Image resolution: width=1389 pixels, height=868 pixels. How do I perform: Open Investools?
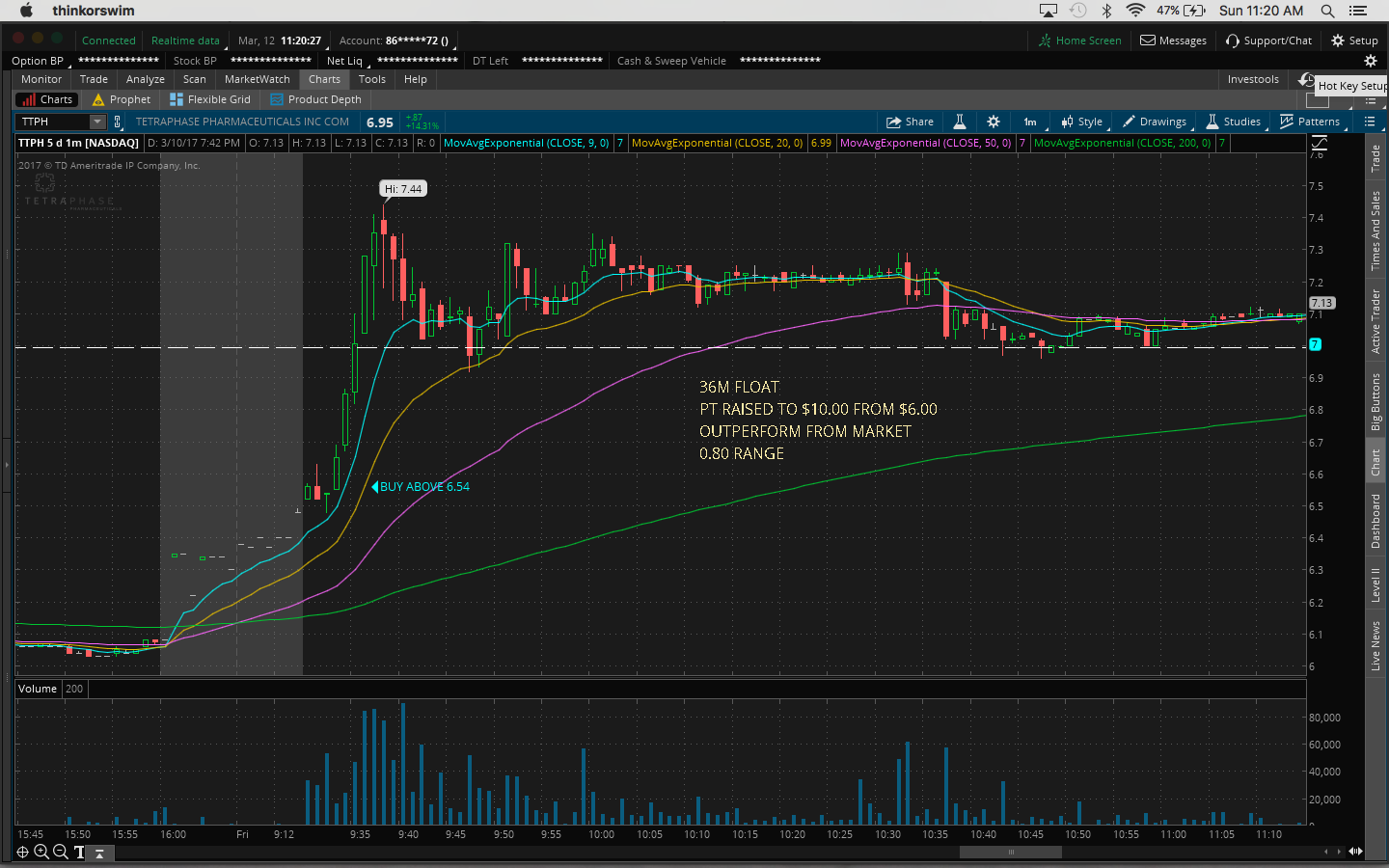[x=1253, y=79]
